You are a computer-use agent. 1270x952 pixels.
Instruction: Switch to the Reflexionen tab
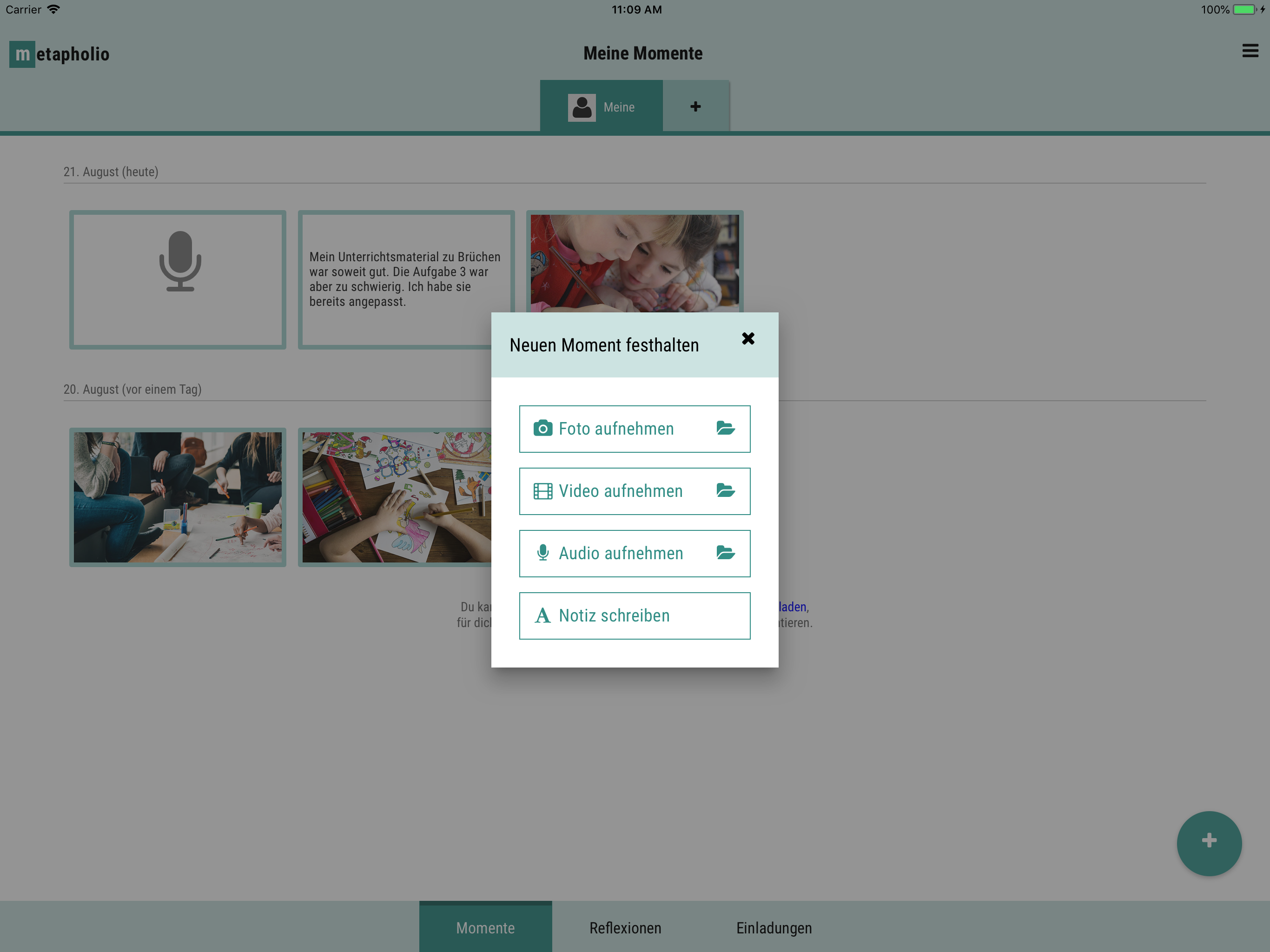pyautogui.click(x=625, y=927)
